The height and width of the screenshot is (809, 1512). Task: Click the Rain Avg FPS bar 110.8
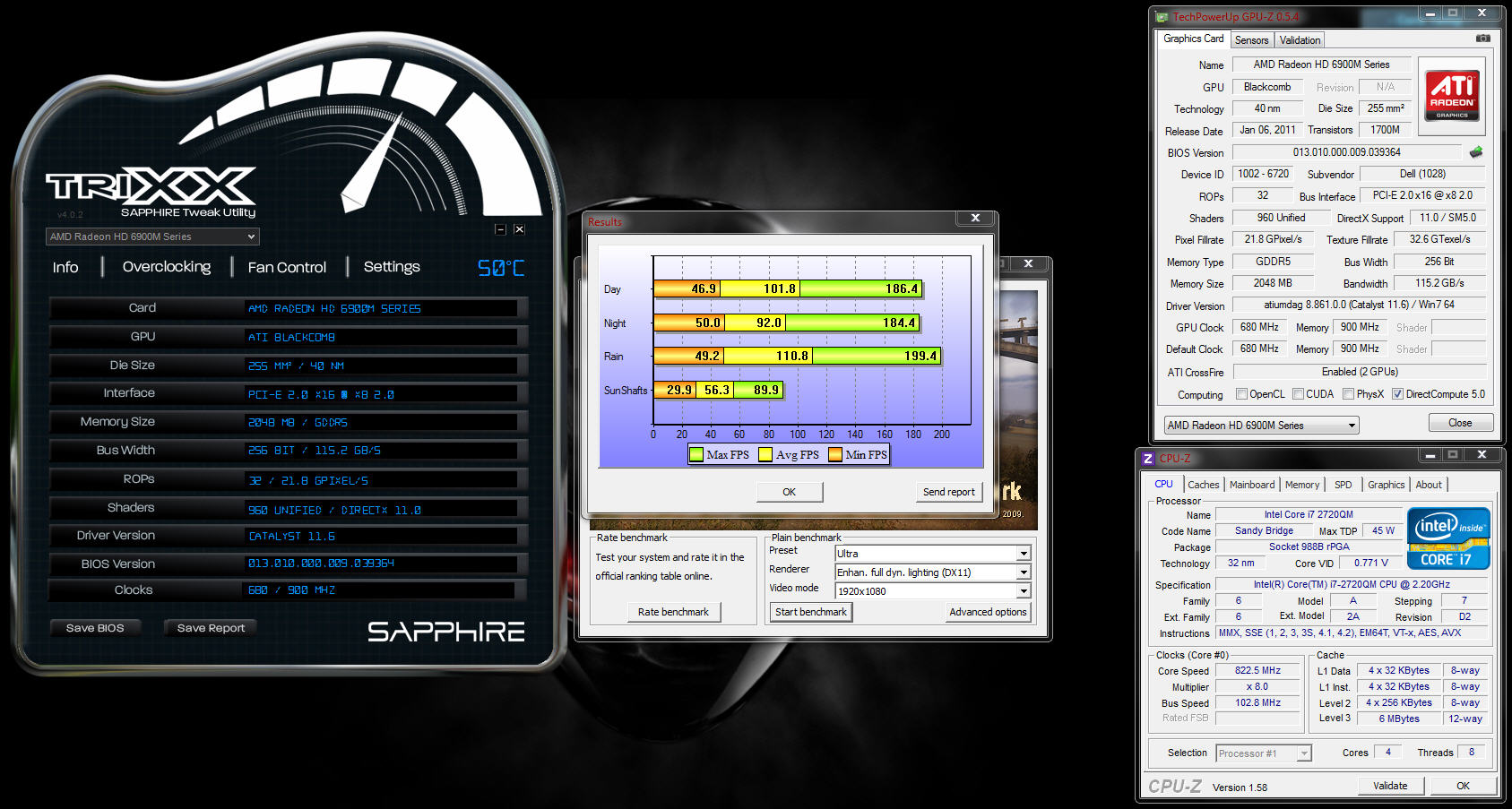768,356
